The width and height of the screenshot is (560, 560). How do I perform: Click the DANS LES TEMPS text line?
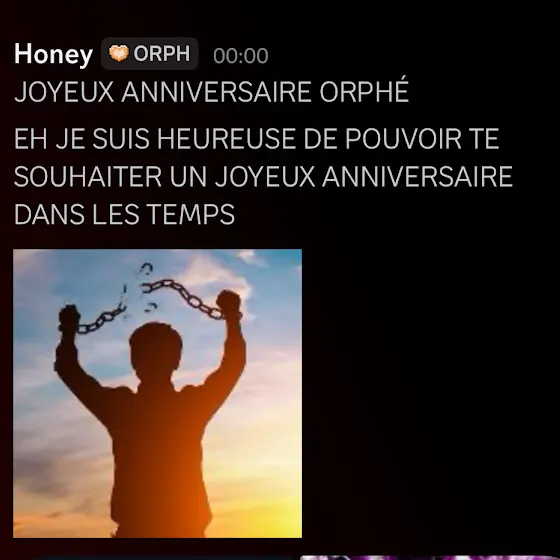(x=124, y=214)
